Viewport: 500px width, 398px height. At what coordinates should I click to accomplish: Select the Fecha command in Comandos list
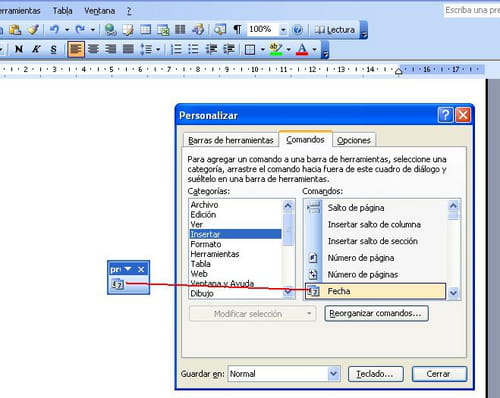coord(376,291)
